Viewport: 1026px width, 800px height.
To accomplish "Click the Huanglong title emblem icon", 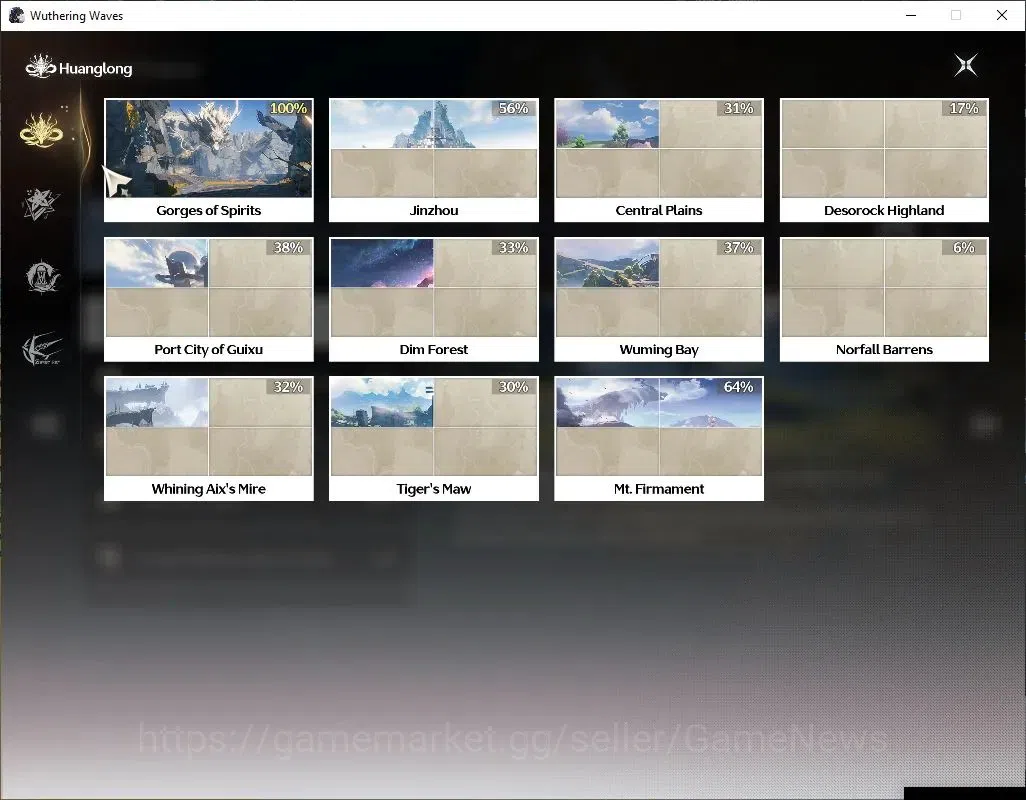I will coord(40,67).
